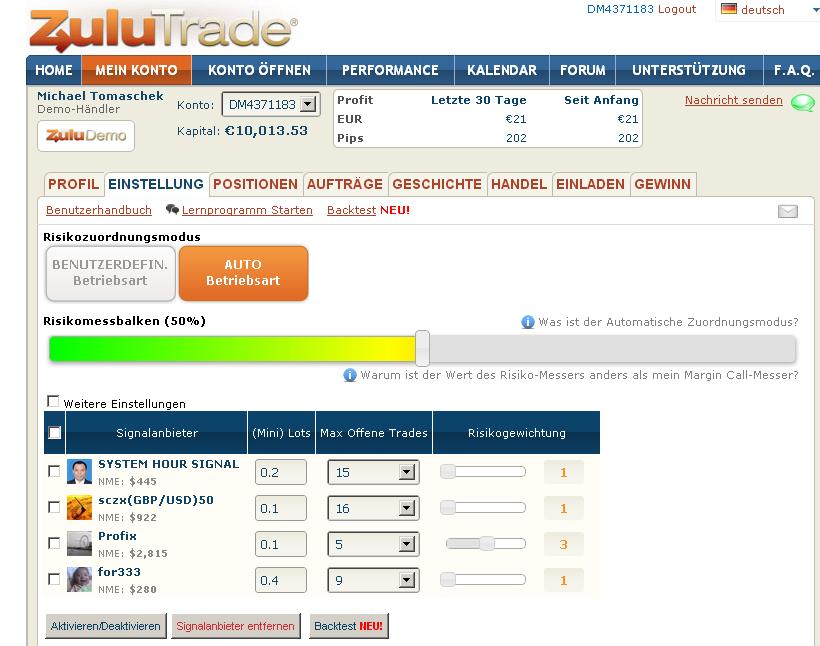
Task: Click the envelope mail icon
Action: point(788,211)
